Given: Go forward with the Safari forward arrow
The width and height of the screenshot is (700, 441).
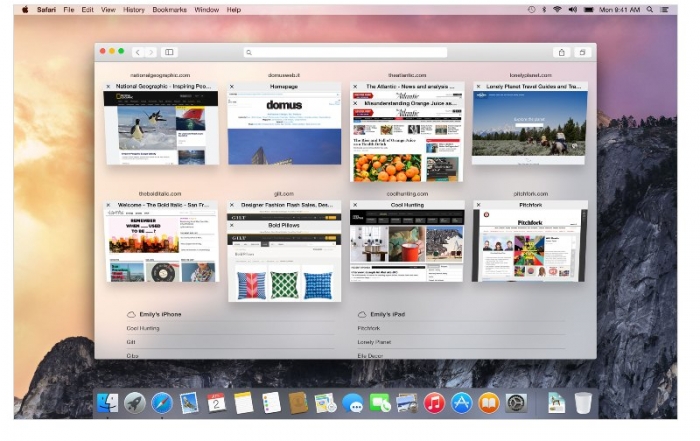Looking at the screenshot, I should (x=151, y=52).
